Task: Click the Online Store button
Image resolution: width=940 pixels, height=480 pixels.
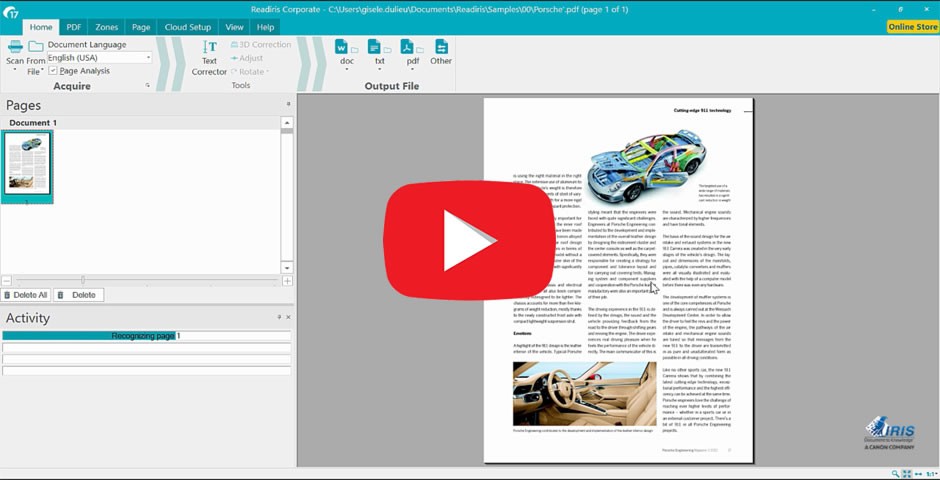Action: [x=912, y=27]
